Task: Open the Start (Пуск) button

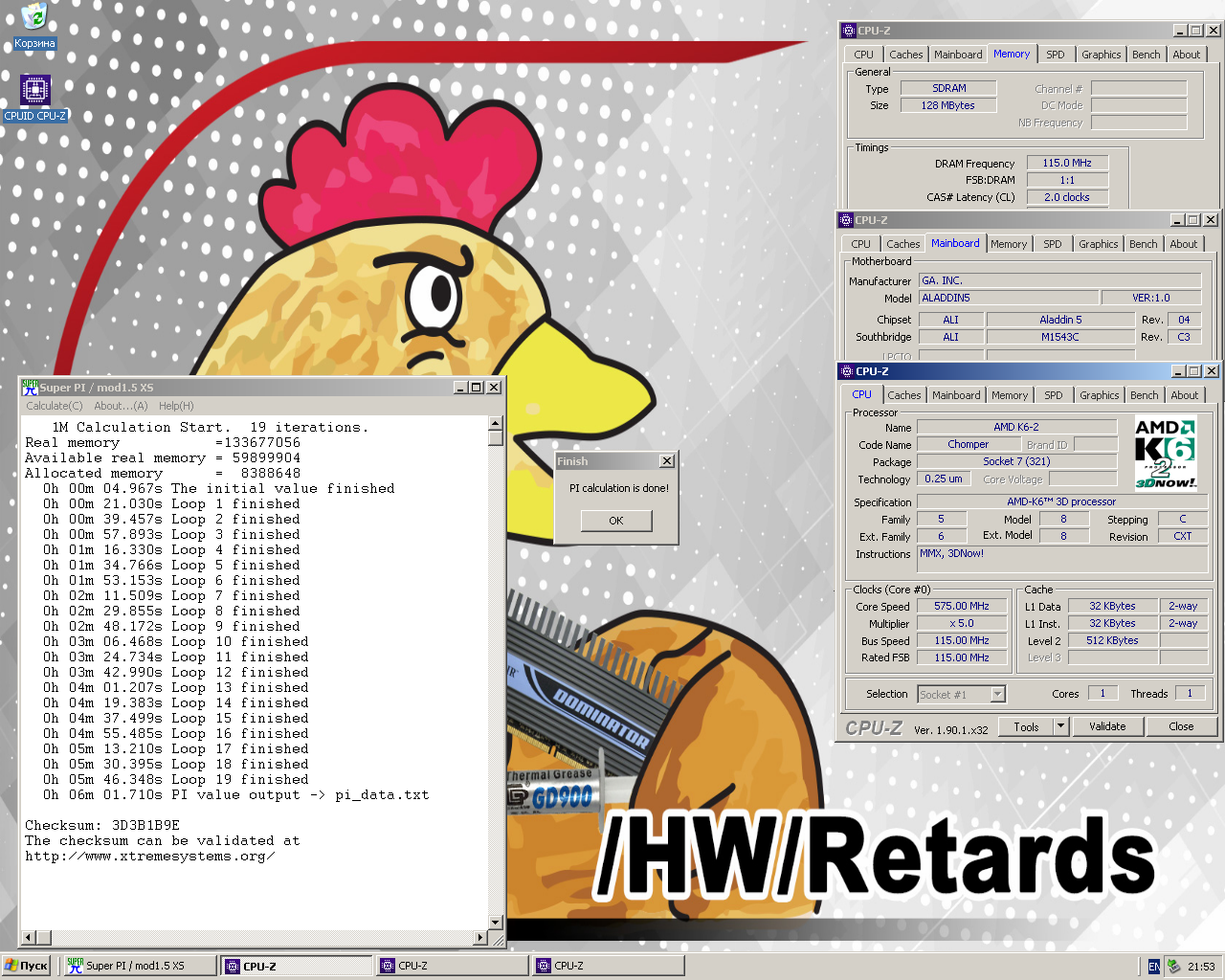Action: click(27, 966)
